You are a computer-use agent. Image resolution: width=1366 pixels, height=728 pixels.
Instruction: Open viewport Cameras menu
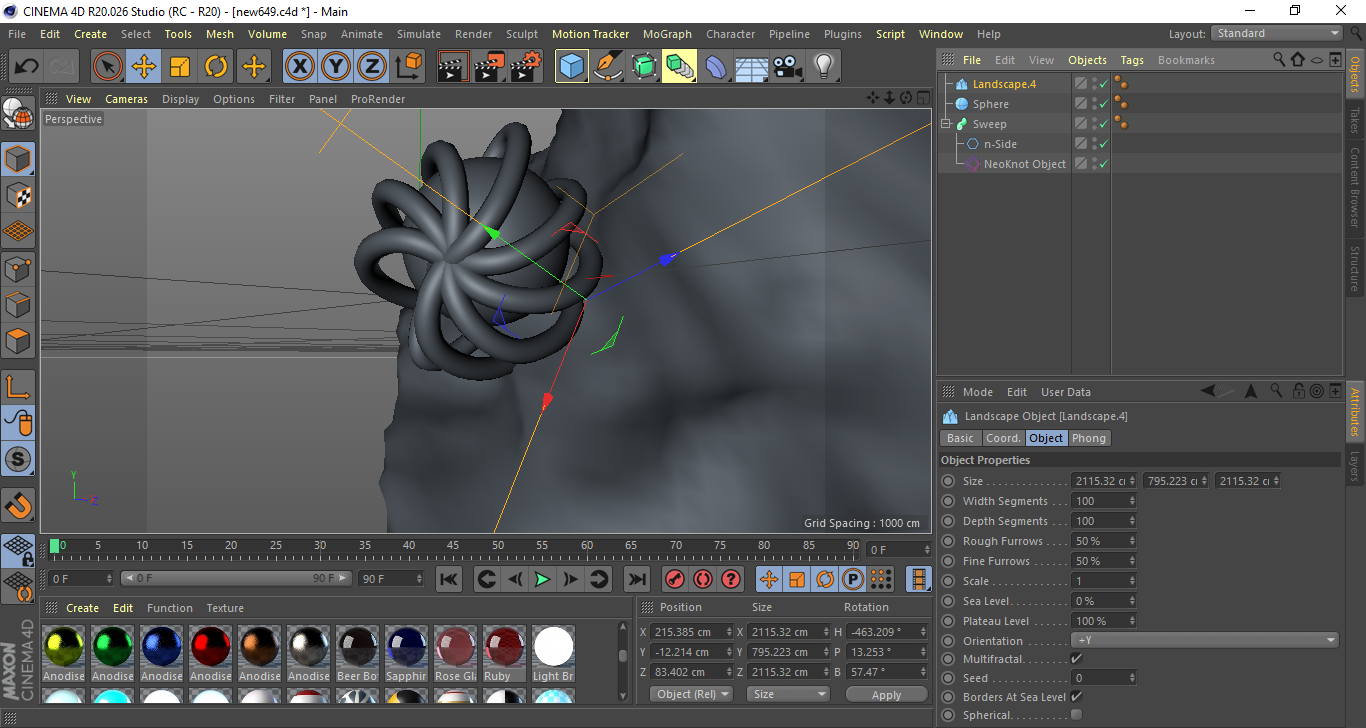[x=126, y=99]
